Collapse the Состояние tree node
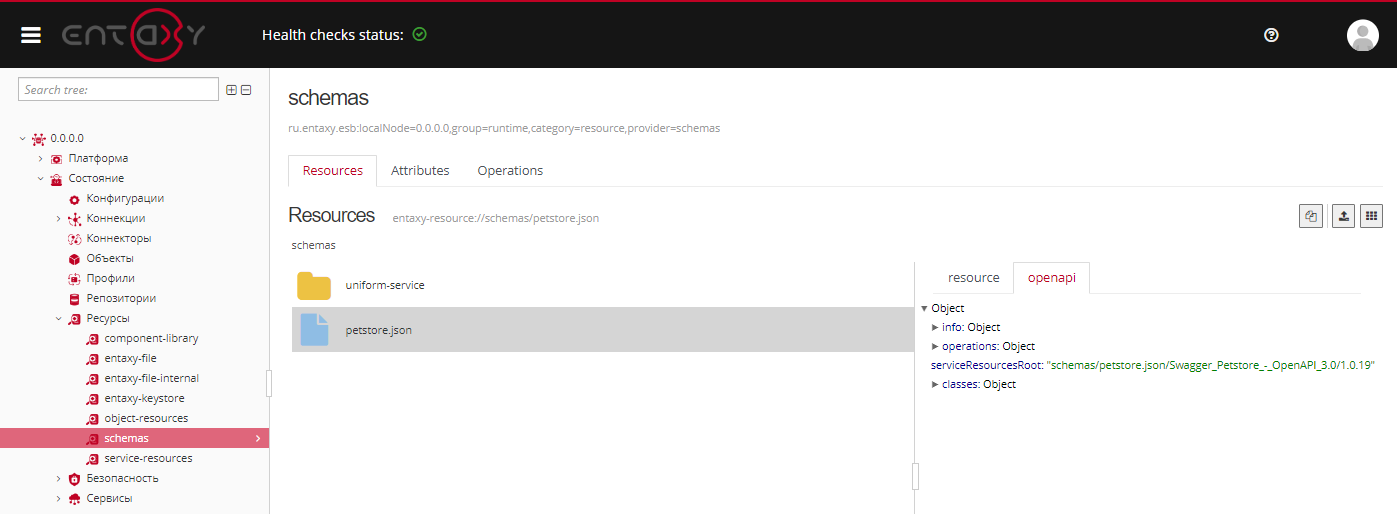This screenshot has width=1397, height=514. [x=41, y=179]
